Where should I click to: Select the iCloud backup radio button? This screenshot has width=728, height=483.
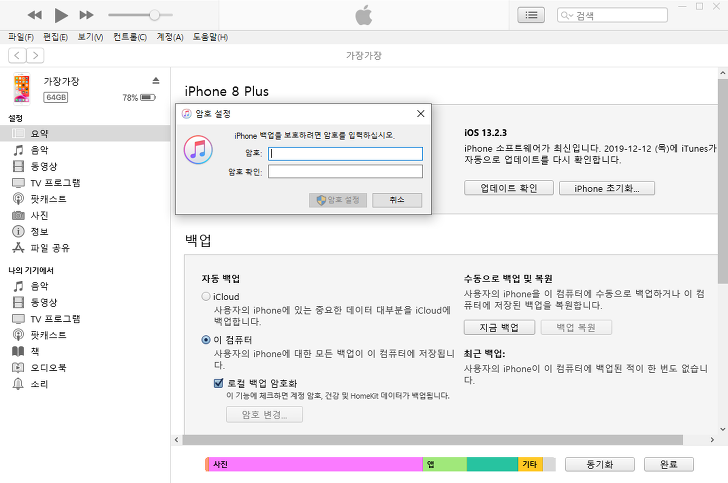point(206,296)
